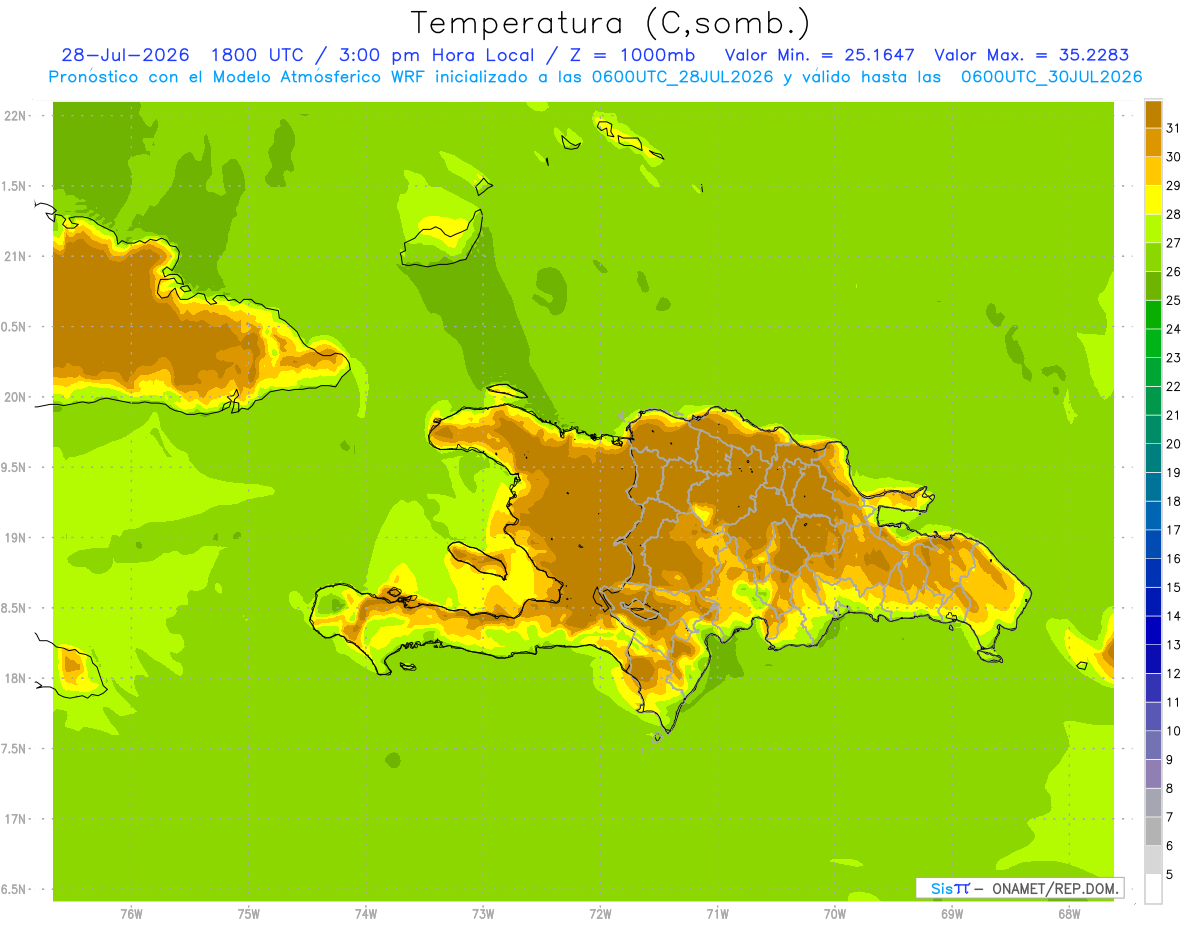Viewport: 1200px width, 927px height.
Task: Click legend value '28'
Action: tap(1173, 214)
